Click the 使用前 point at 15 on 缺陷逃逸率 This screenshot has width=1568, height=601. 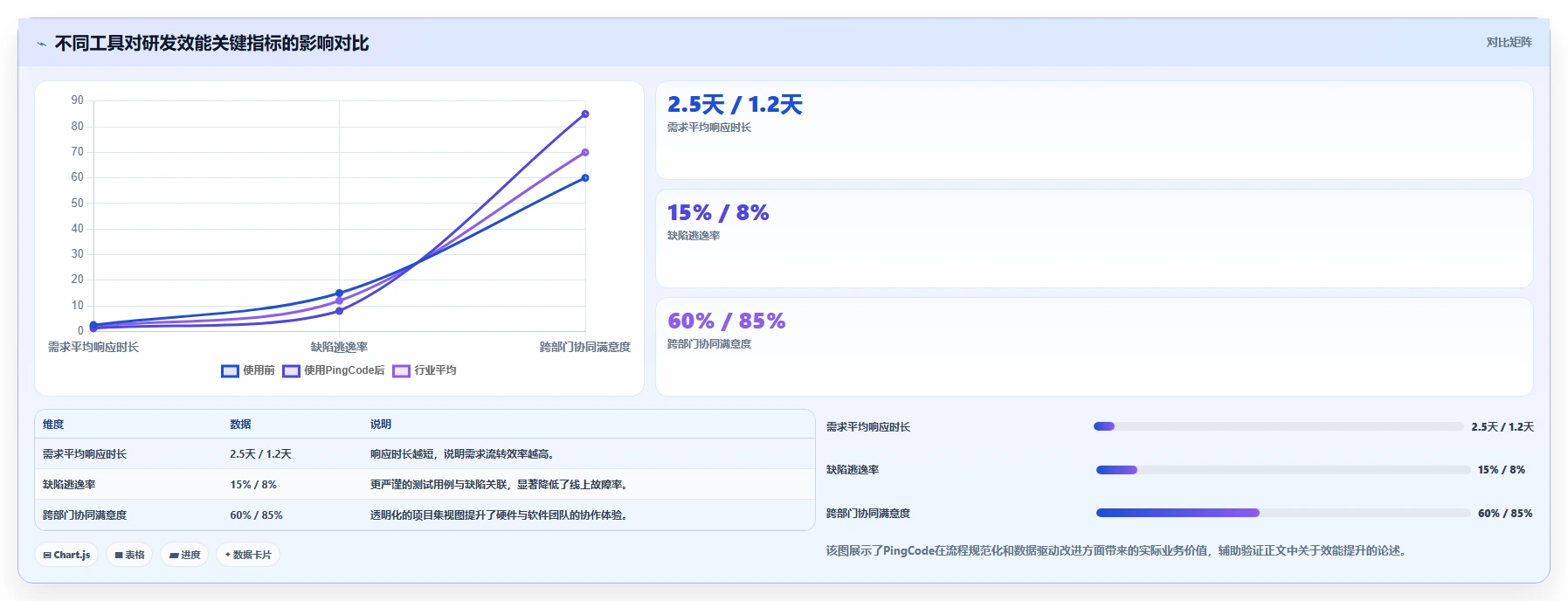(x=339, y=293)
